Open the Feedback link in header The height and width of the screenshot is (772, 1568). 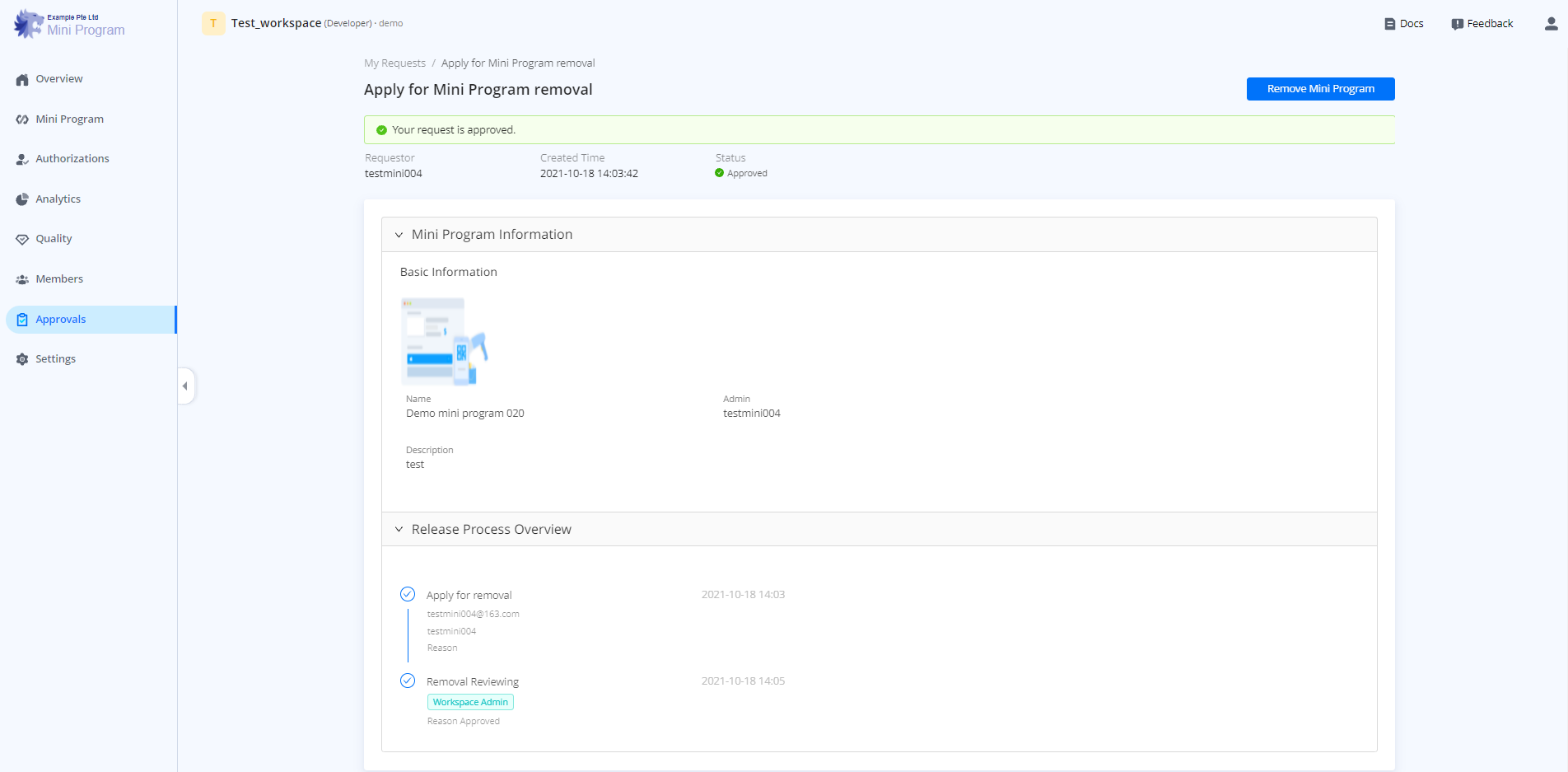pos(1482,24)
